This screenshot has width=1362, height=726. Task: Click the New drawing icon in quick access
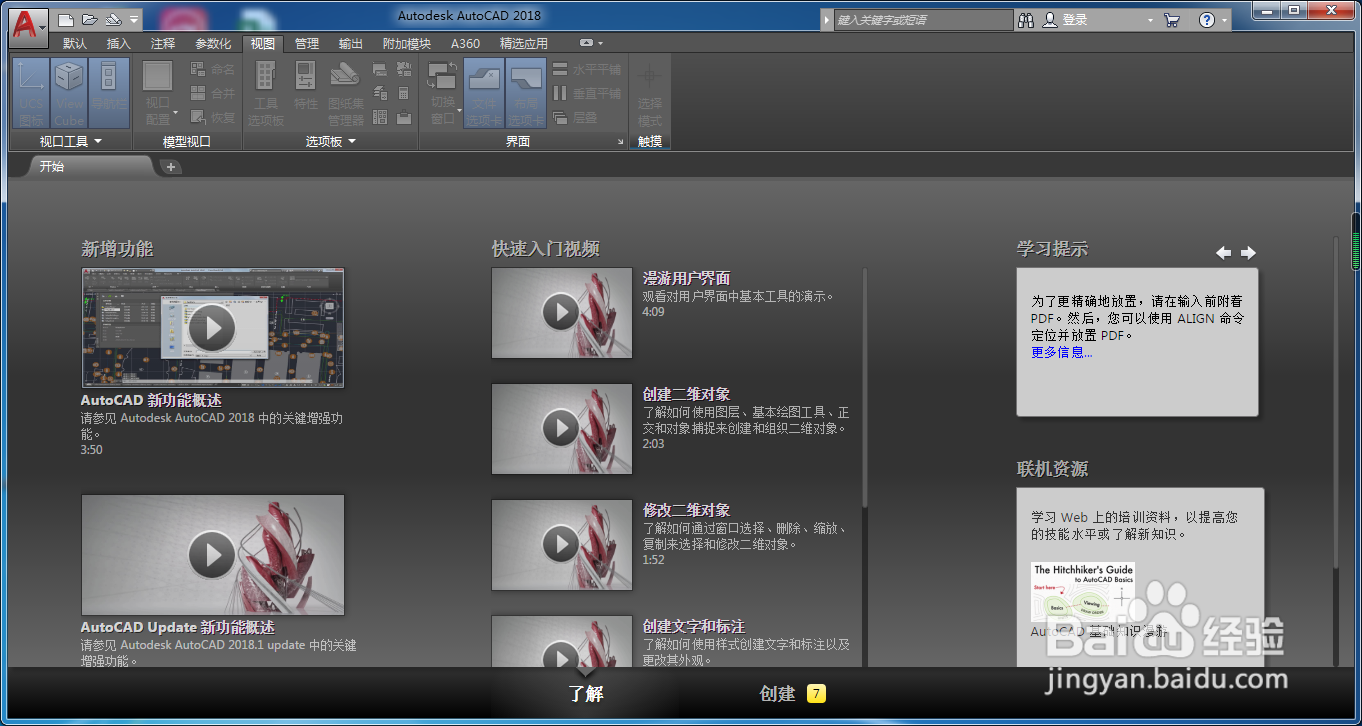pos(66,19)
